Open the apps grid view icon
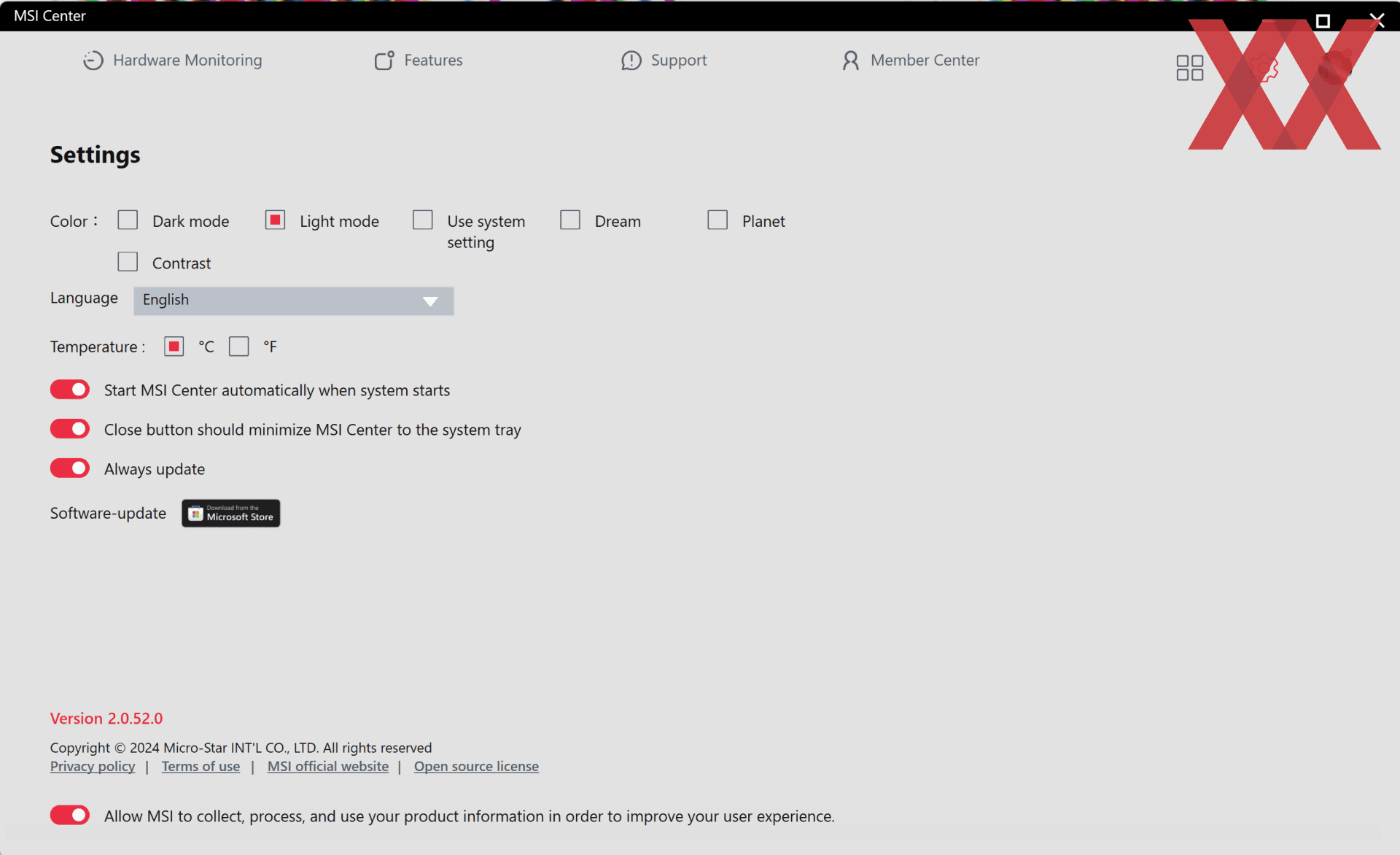This screenshot has height=855, width=1400. [1189, 68]
